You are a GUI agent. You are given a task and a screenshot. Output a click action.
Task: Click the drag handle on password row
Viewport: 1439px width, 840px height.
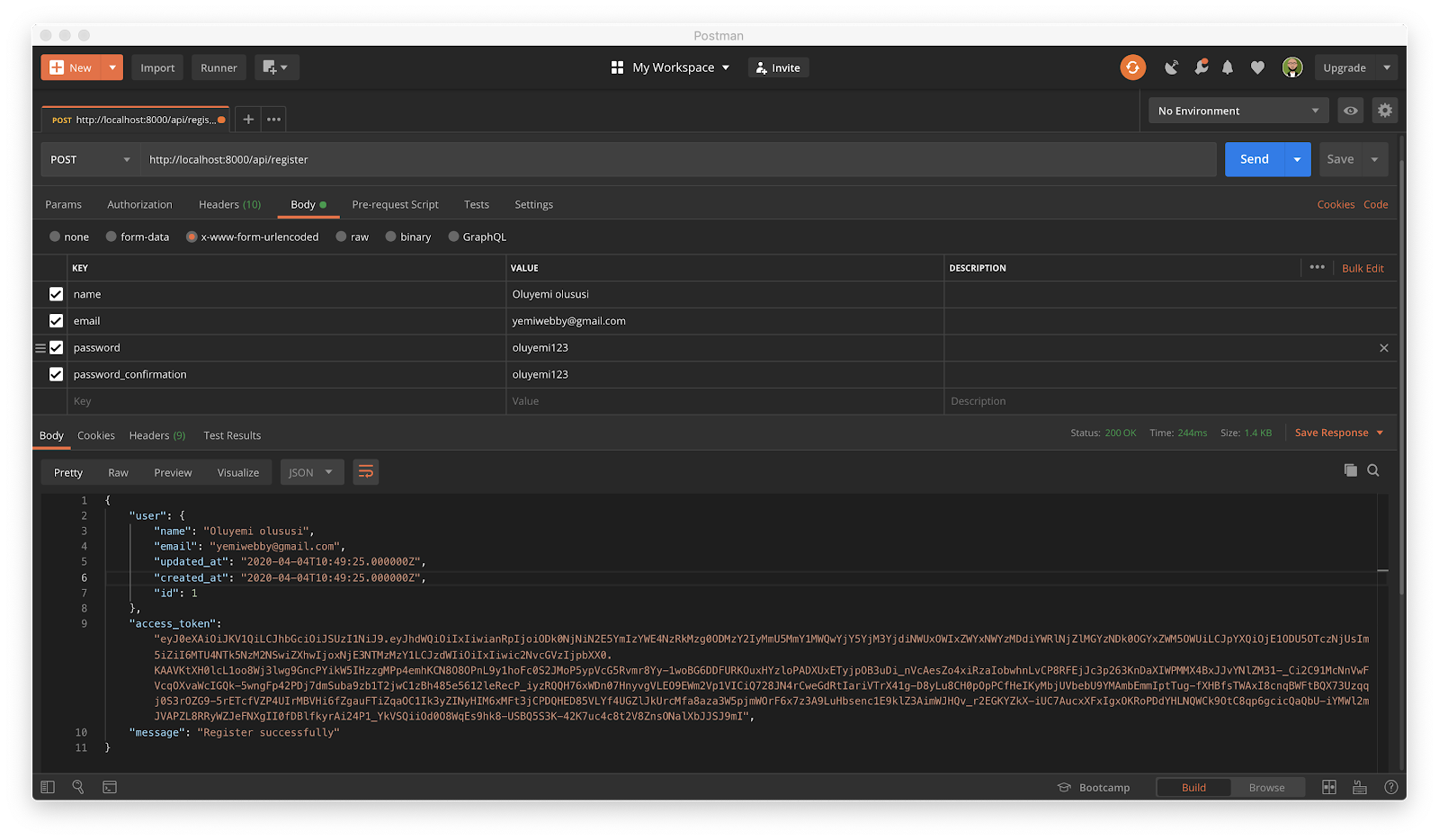pyautogui.click(x=40, y=348)
